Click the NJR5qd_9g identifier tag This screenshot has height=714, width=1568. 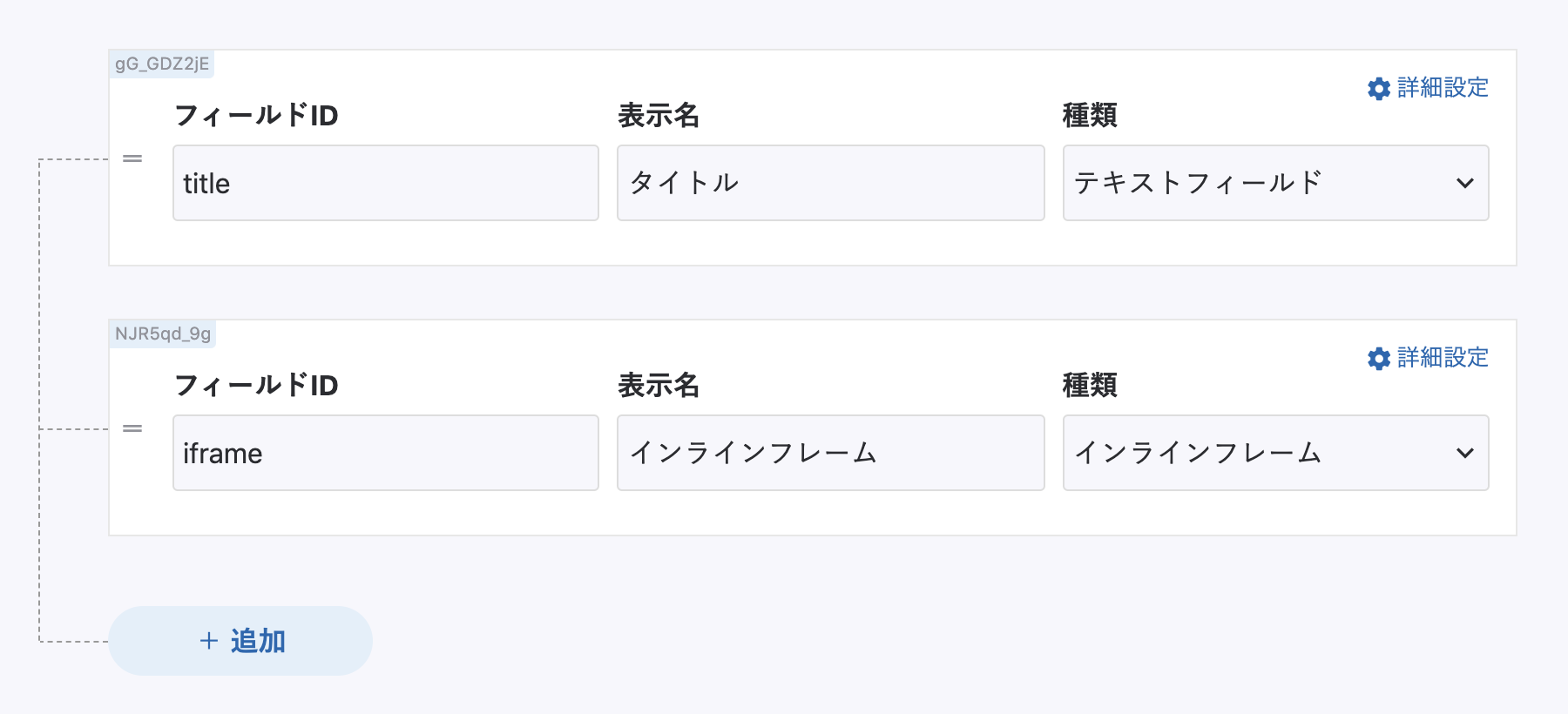tap(163, 333)
